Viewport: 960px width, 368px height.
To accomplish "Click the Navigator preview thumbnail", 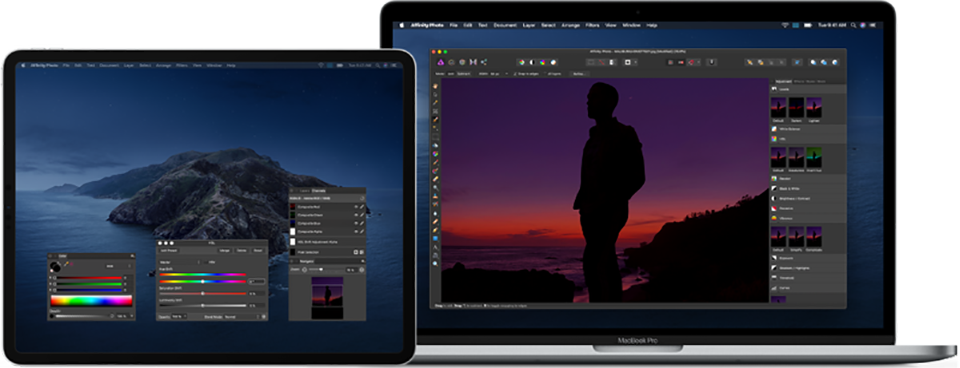I will [328, 298].
